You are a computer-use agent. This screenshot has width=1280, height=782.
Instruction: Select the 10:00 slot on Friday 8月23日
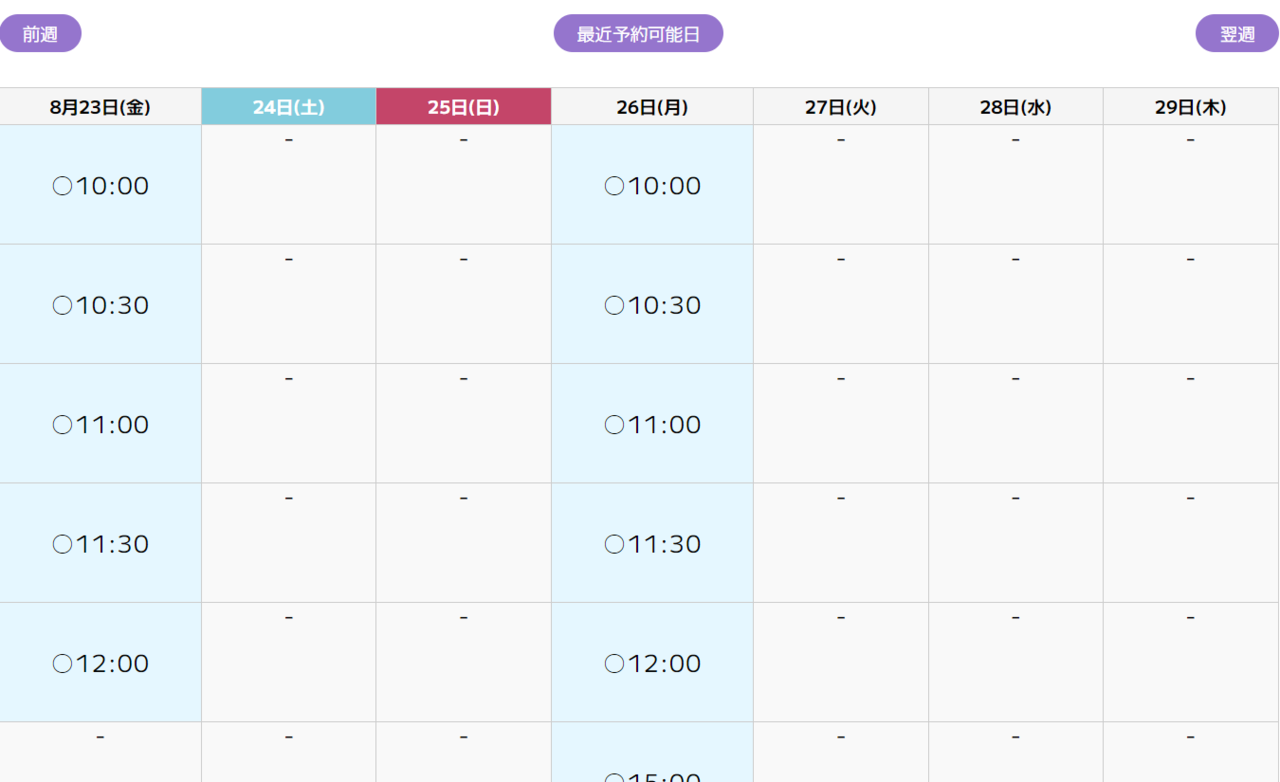pyautogui.click(x=100, y=186)
